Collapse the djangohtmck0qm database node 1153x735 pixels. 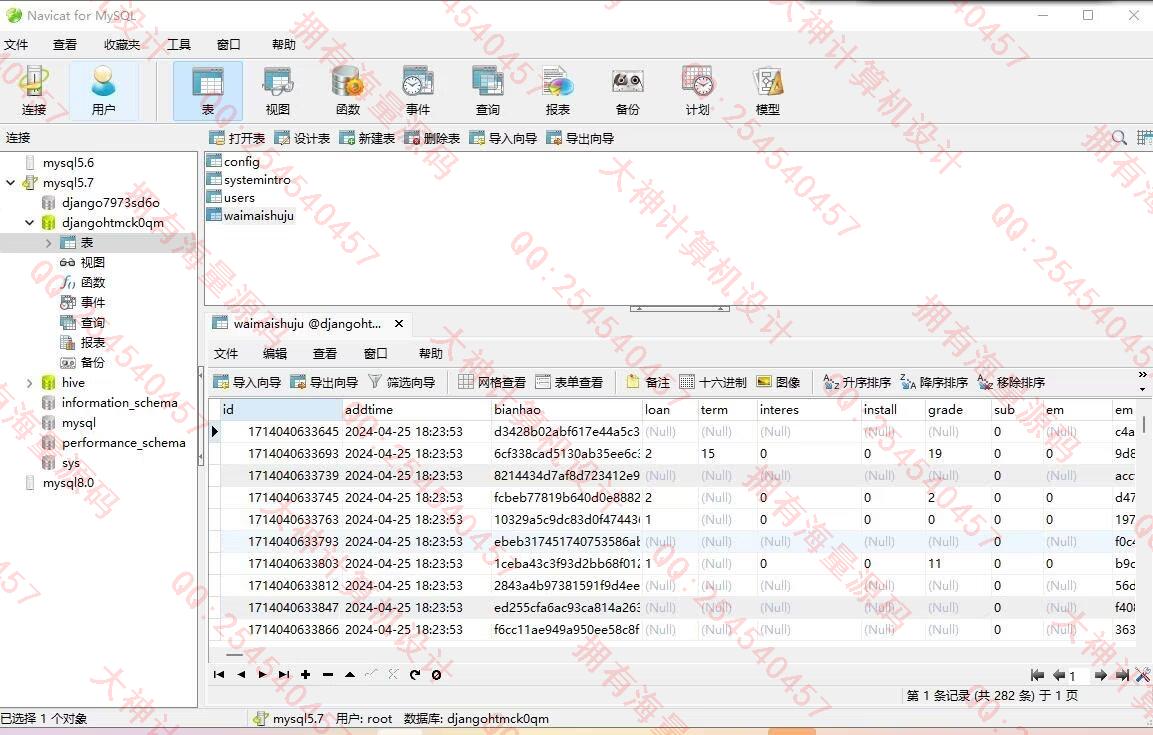[29, 223]
